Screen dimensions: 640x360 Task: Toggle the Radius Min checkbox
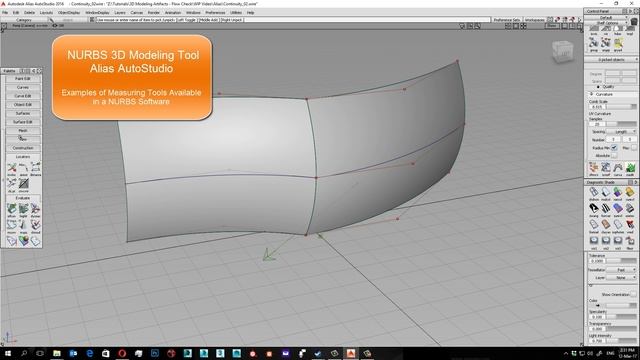tap(614, 148)
